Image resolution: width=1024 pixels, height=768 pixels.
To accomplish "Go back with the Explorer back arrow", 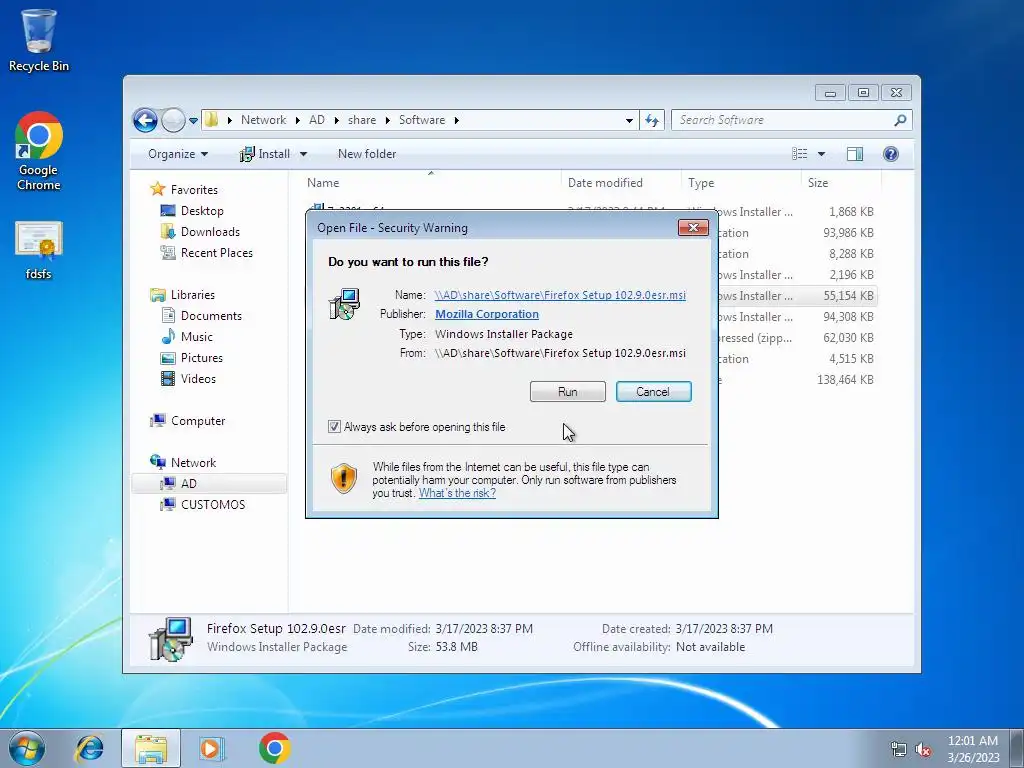I will [x=145, y=120].
